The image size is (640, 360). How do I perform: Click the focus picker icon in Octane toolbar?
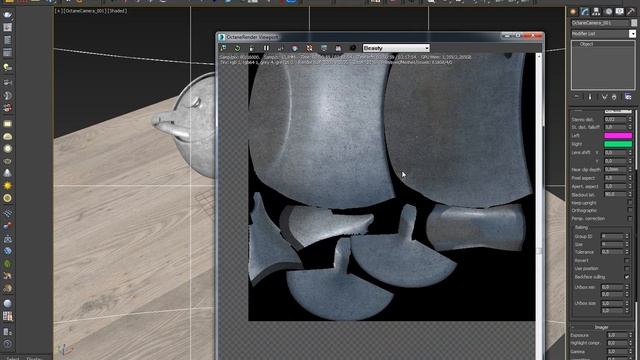tap(280, 48)
